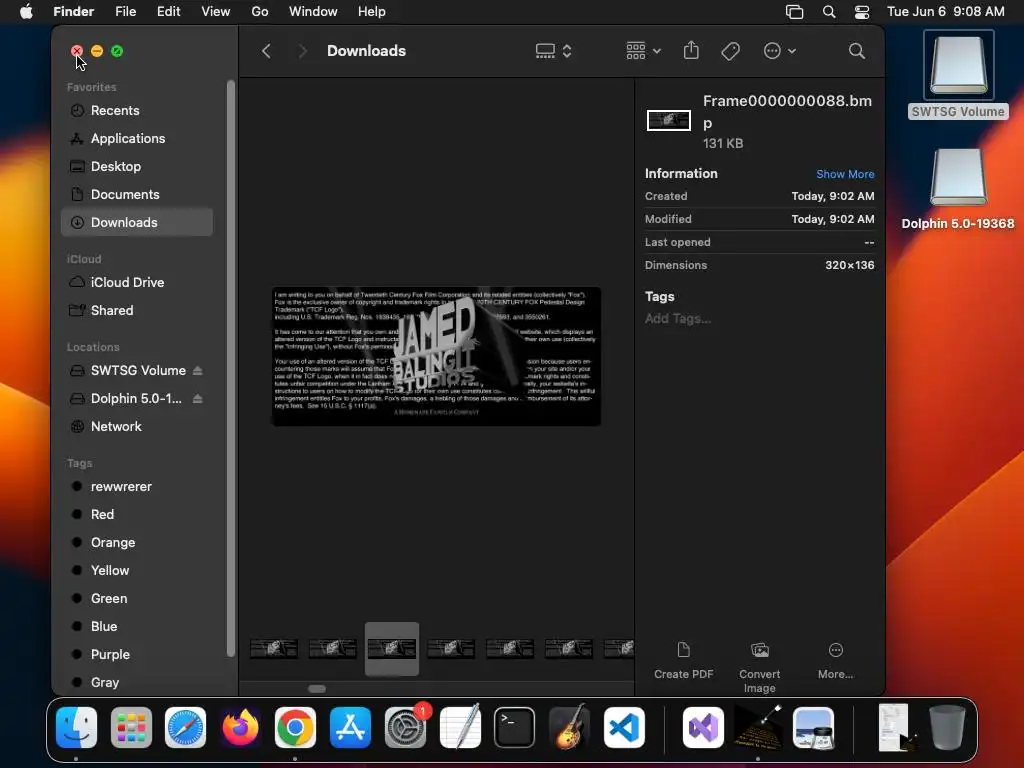
Task: Open the Edit menu
Action: tap(168, 12)
